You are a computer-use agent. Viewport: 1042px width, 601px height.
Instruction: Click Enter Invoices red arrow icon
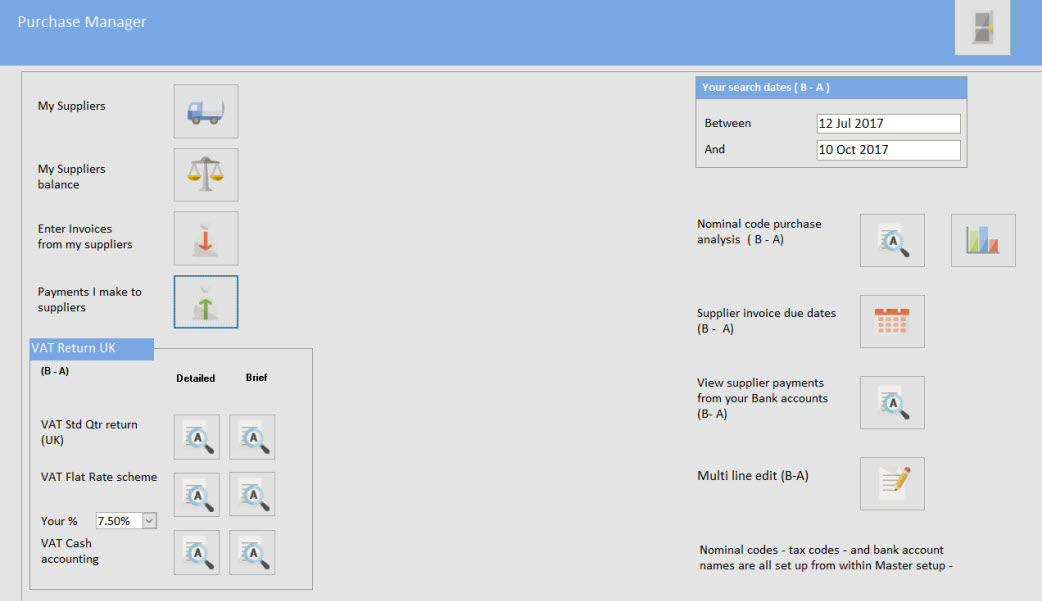206,238
